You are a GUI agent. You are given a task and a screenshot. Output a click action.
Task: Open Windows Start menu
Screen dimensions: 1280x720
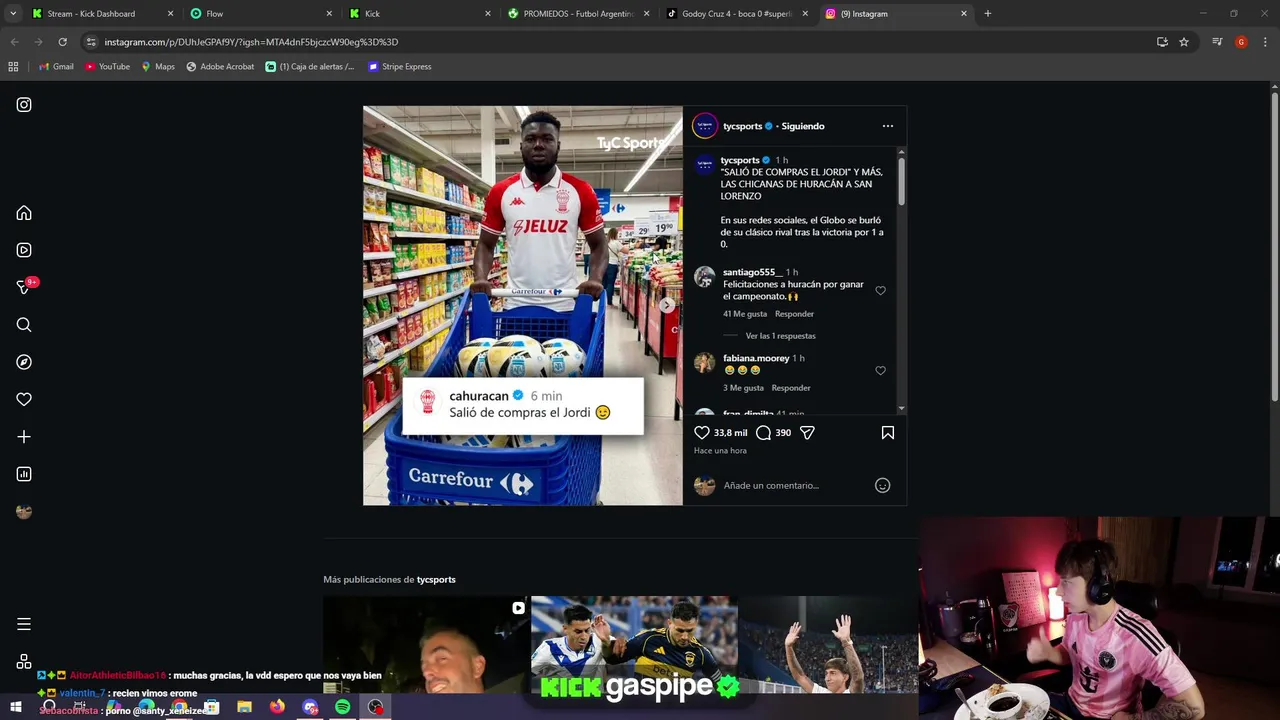(x=15, y=707)
